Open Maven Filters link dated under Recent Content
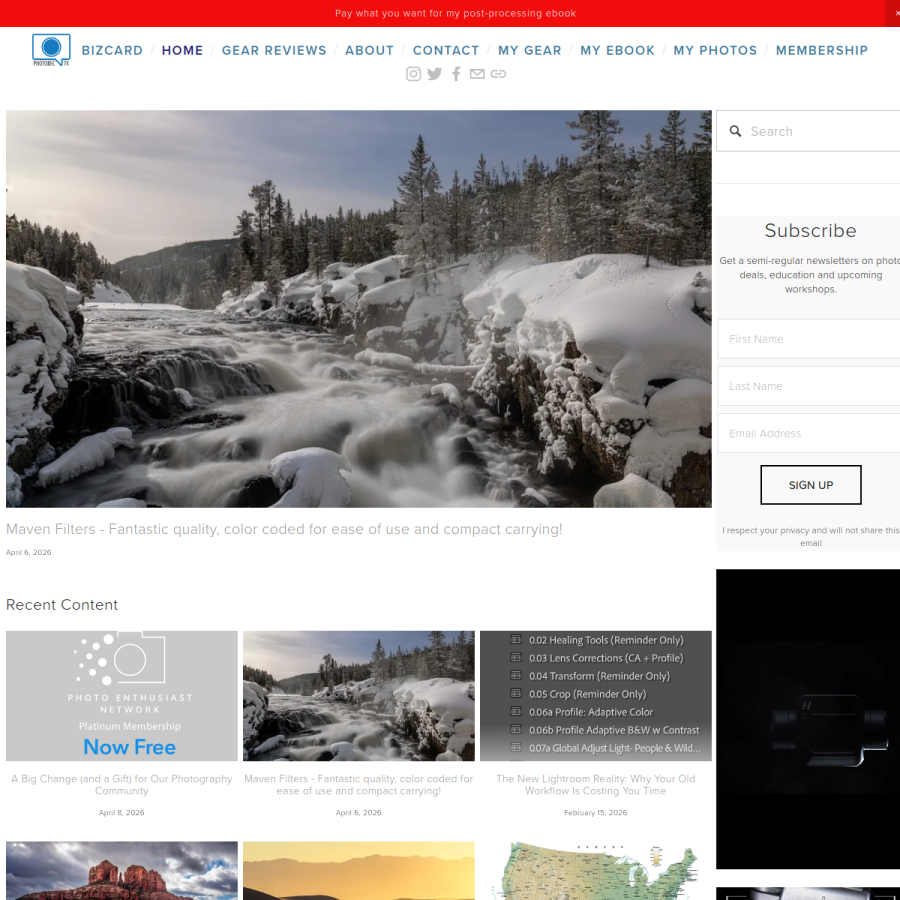Viewport: 900px width, 900px height. click(359, 785)
